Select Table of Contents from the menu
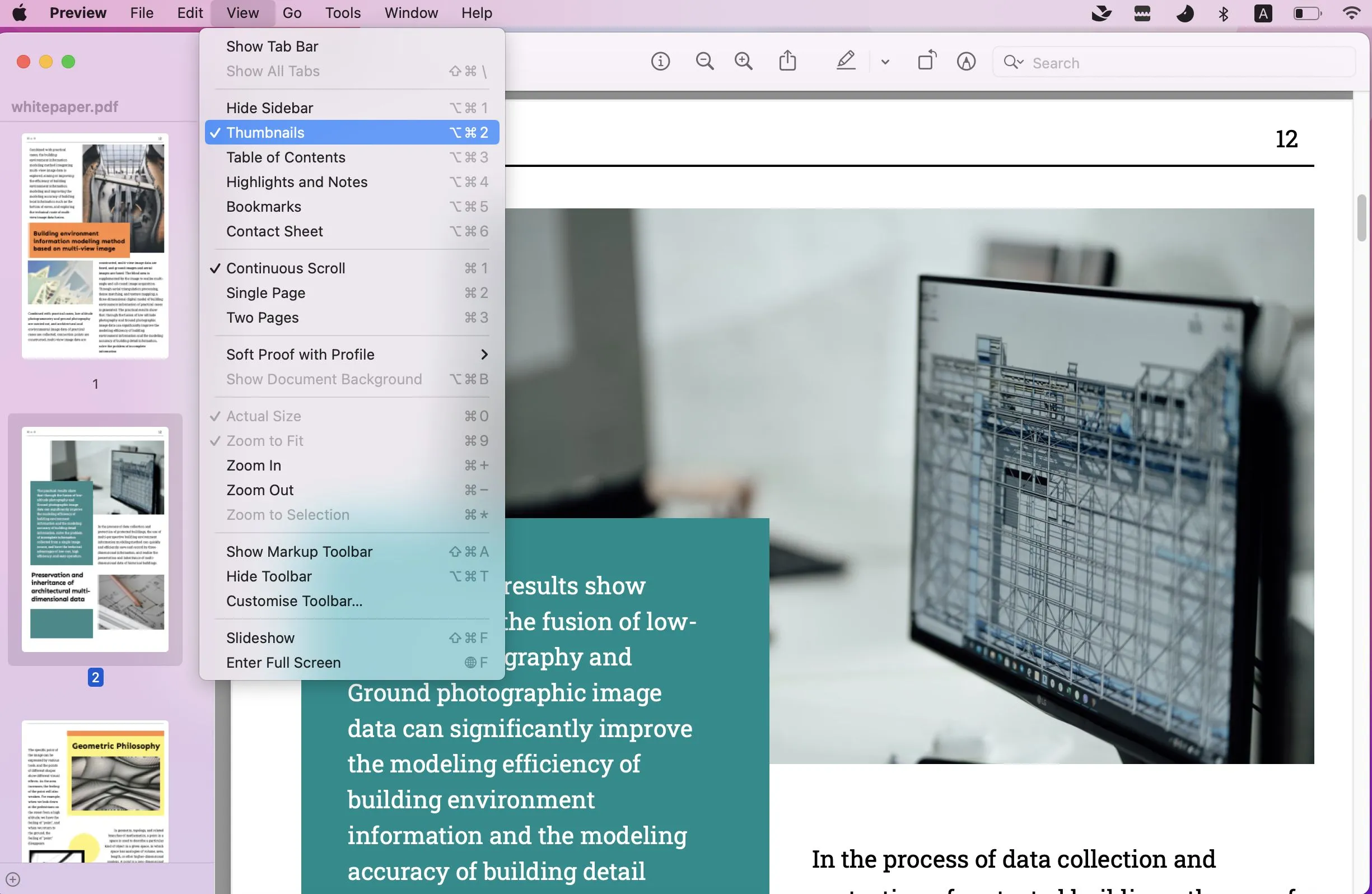Screen dimensions: 1372x894 pos(286,157)
